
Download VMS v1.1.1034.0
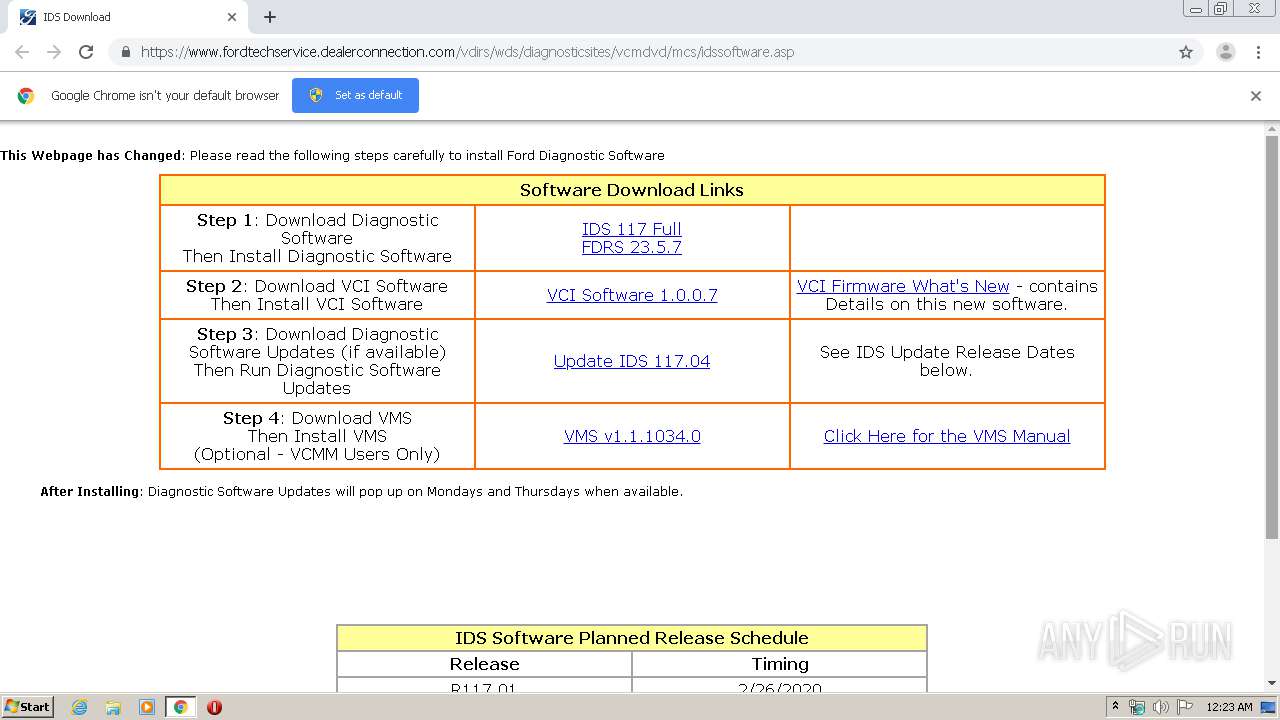click(632, 436)
